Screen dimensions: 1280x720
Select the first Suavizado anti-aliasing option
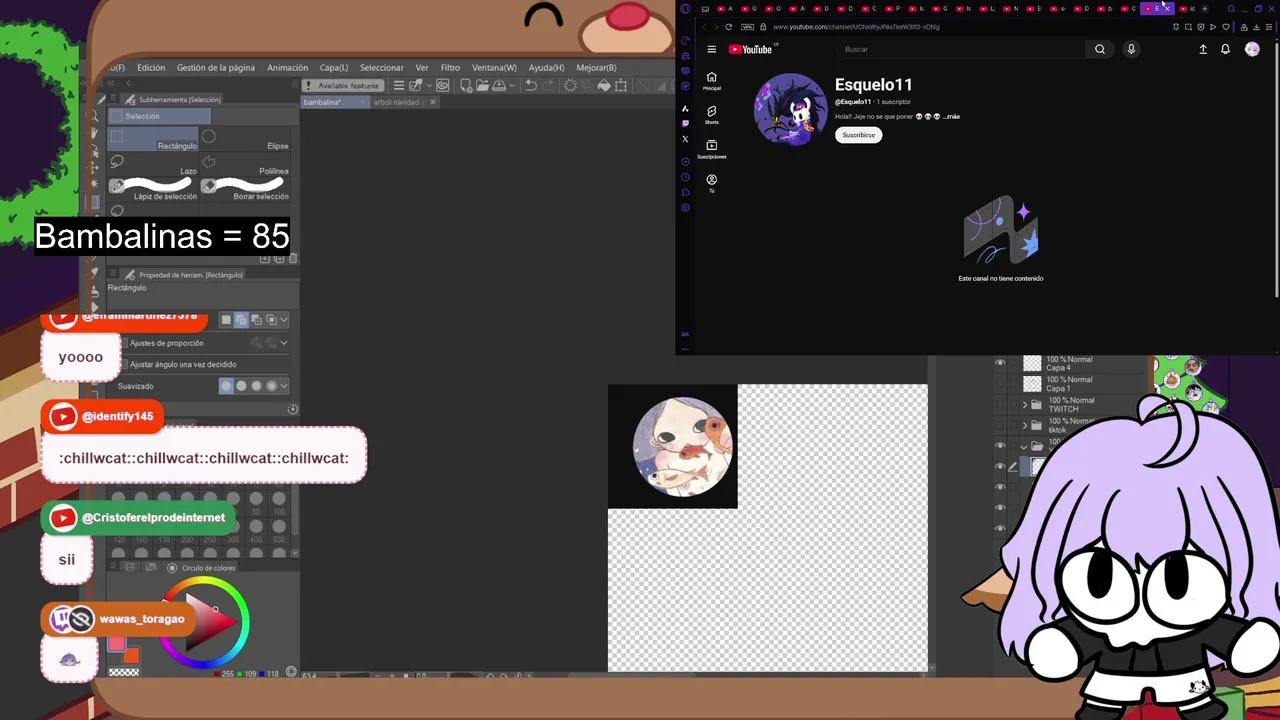pyautogui.click(x=226, y=386)
